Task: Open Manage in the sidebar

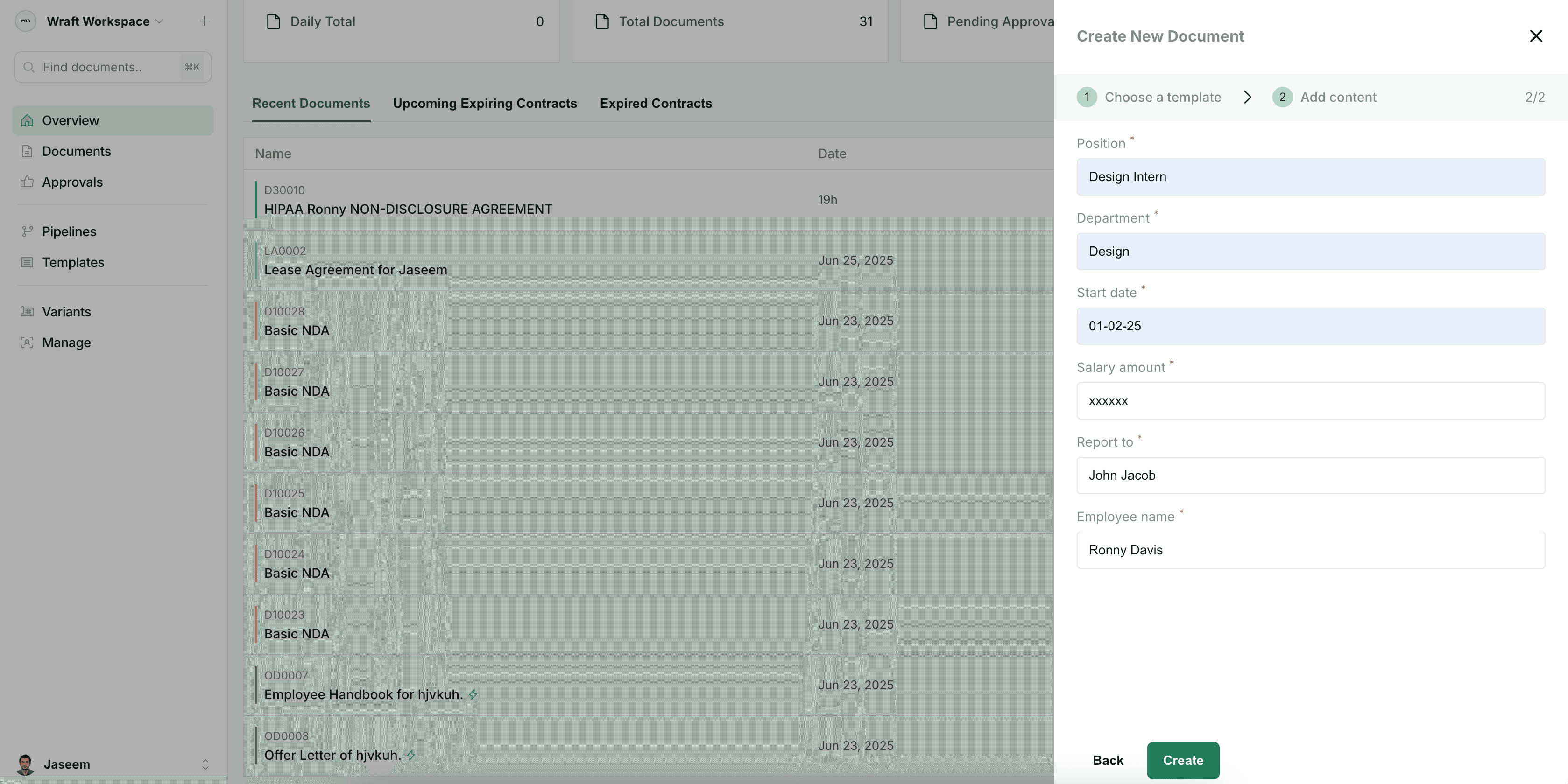Action: (66, 343)
